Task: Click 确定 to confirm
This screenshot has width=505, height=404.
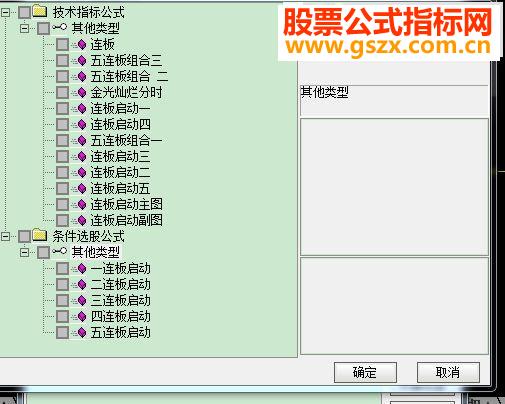Action: [365, 372]
